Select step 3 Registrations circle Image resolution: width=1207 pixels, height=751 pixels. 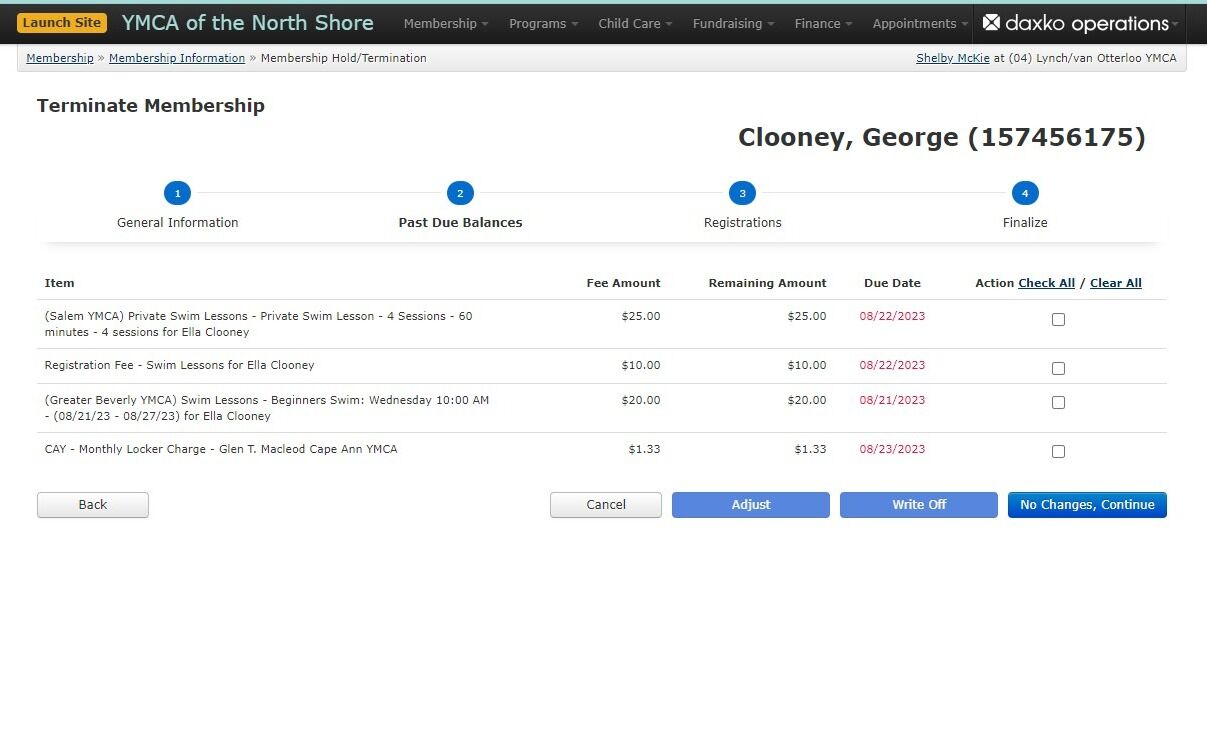(742, 193)
